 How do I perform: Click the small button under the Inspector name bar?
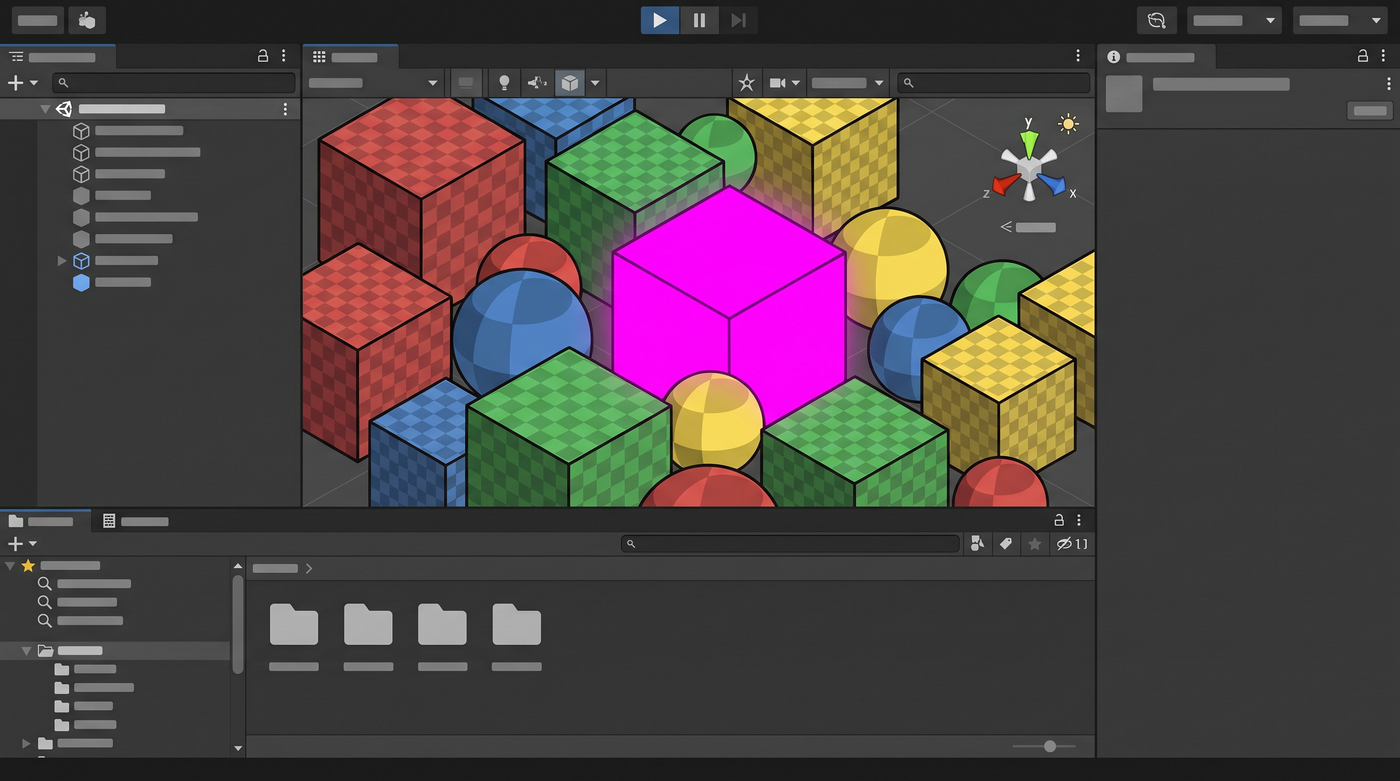1370,111
